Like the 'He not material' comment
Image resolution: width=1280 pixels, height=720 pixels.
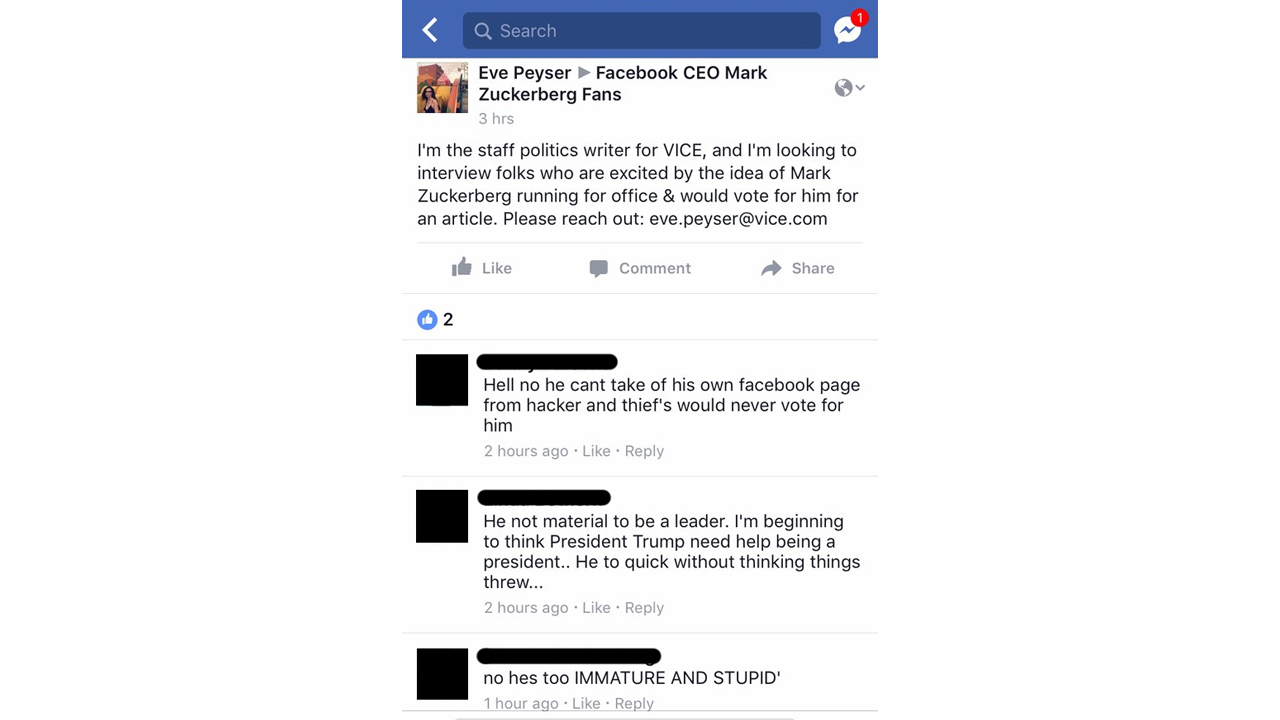click(x=596, y=608)
